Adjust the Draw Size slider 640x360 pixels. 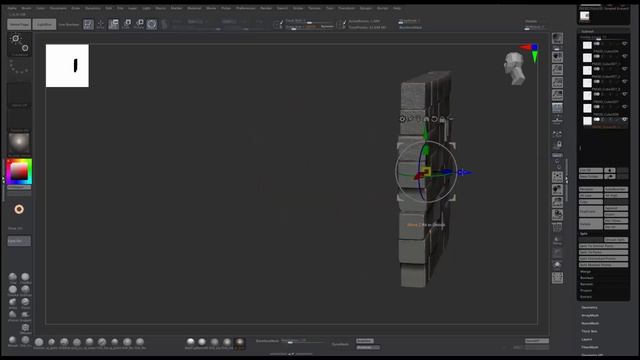(x=309, y=27)
